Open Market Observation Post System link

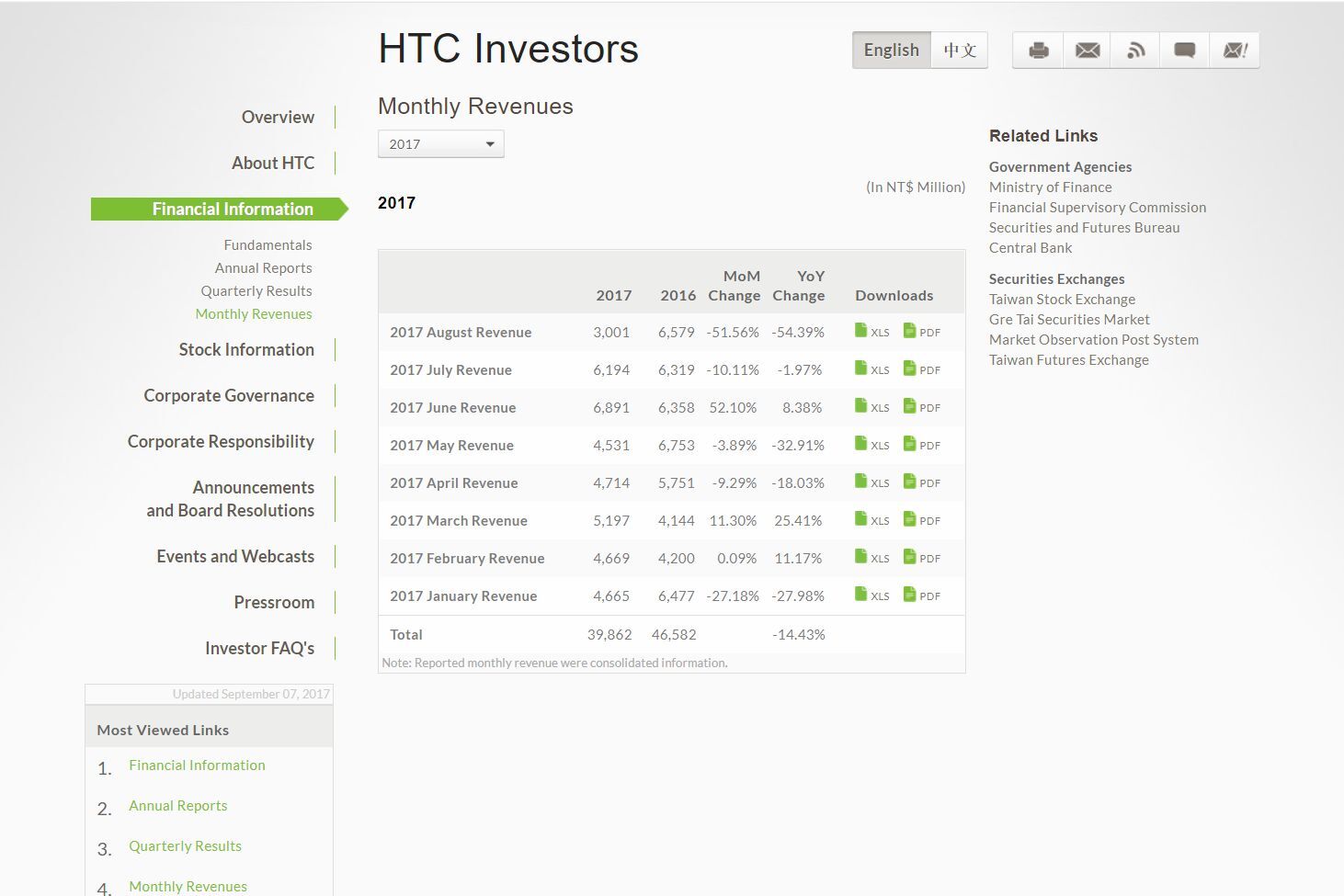1094,339
